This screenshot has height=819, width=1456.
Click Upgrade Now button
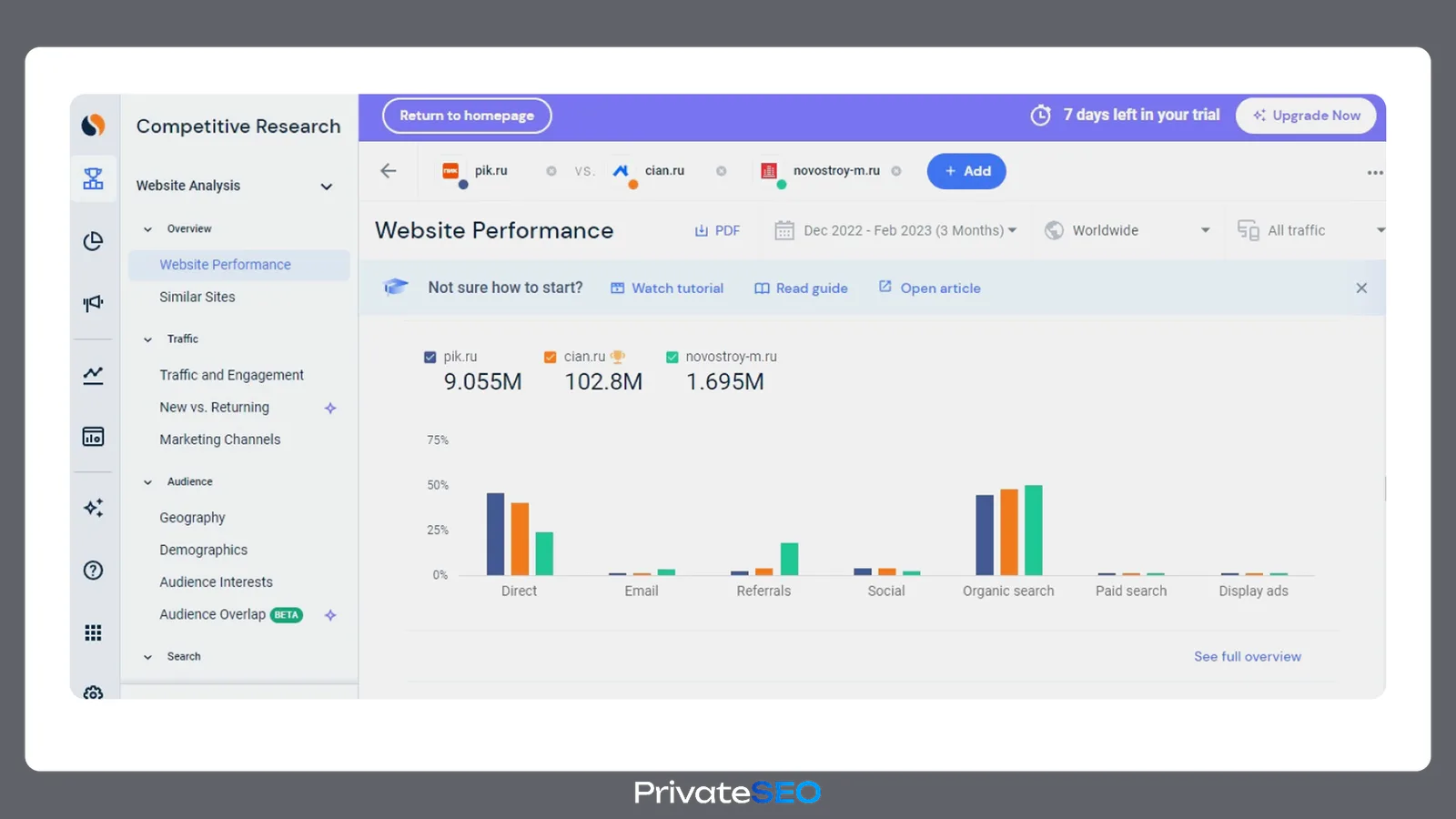coord(1306,116)
